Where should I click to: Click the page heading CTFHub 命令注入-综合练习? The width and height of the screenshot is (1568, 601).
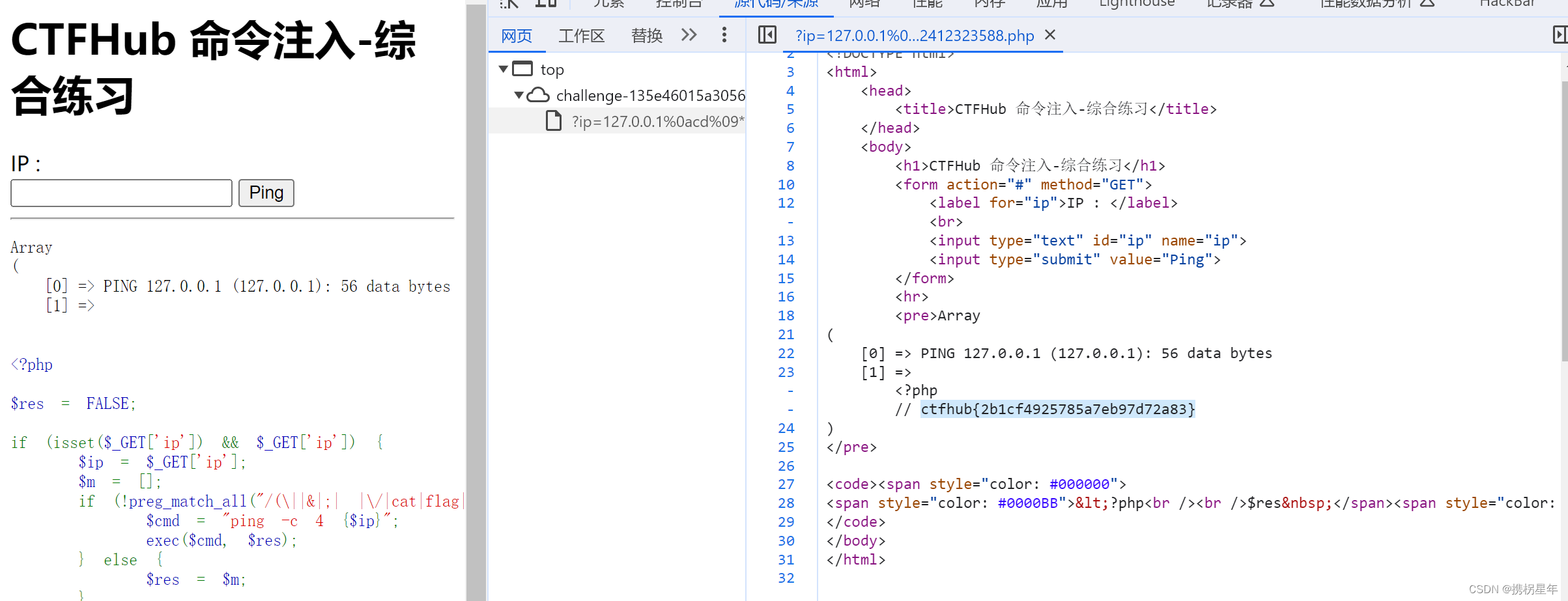pos(213,68)
